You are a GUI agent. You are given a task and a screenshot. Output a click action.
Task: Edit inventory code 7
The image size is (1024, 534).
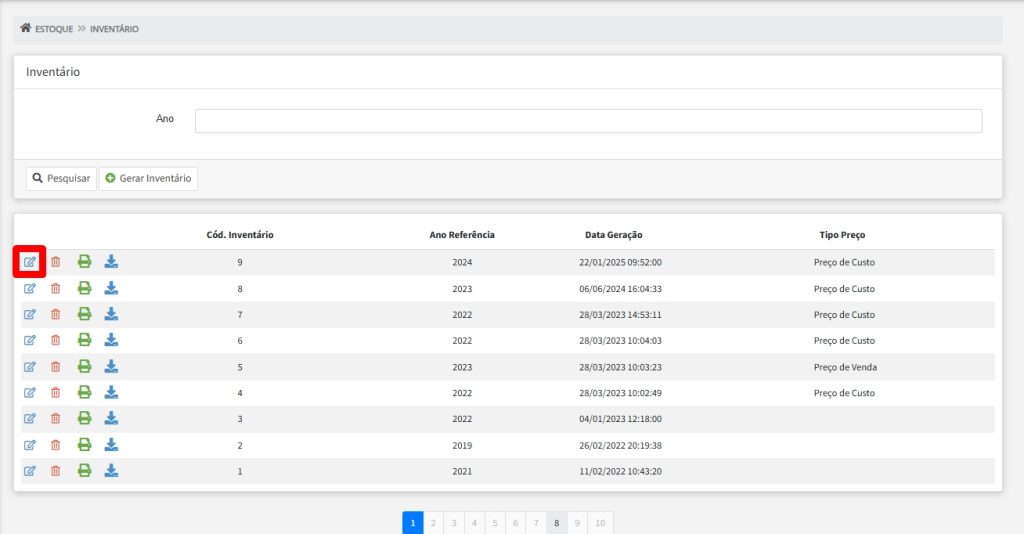[x=30, y=314]
